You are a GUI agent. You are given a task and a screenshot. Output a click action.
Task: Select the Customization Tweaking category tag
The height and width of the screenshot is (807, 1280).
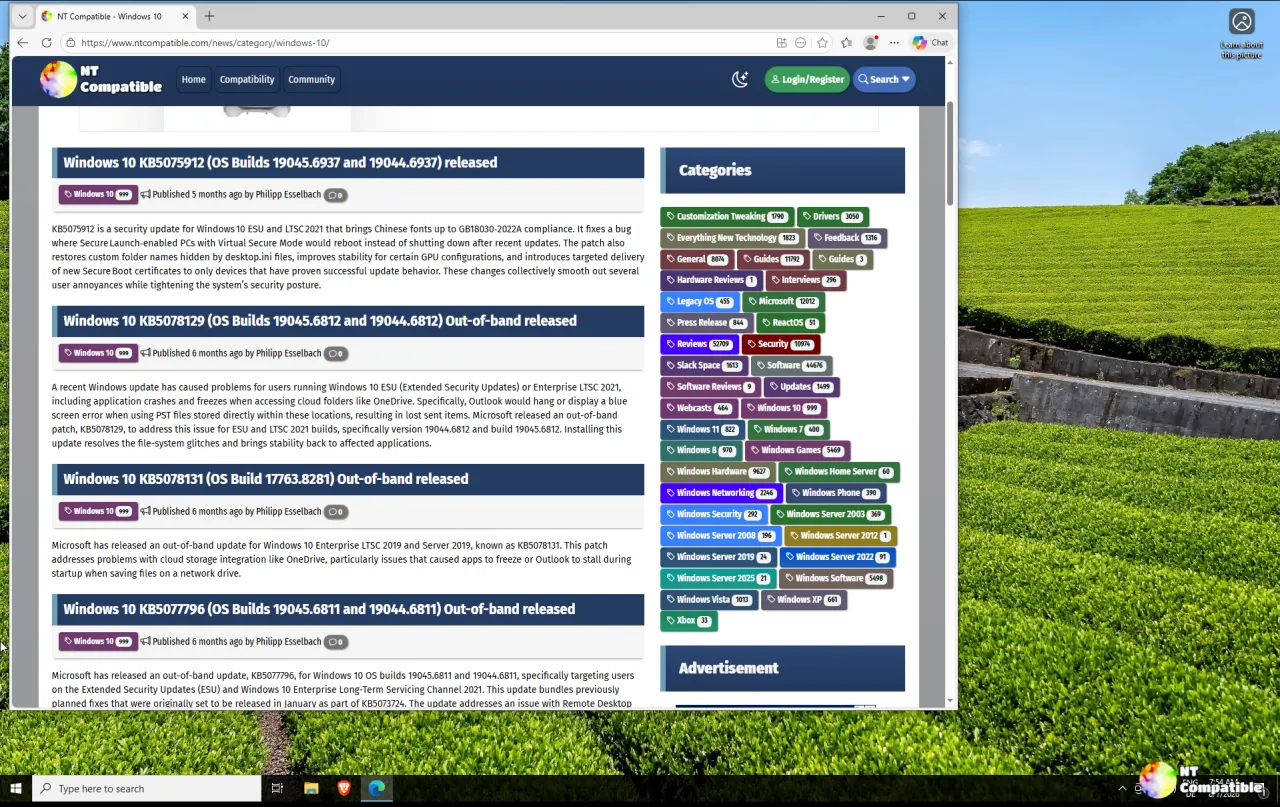coord(727,217)
